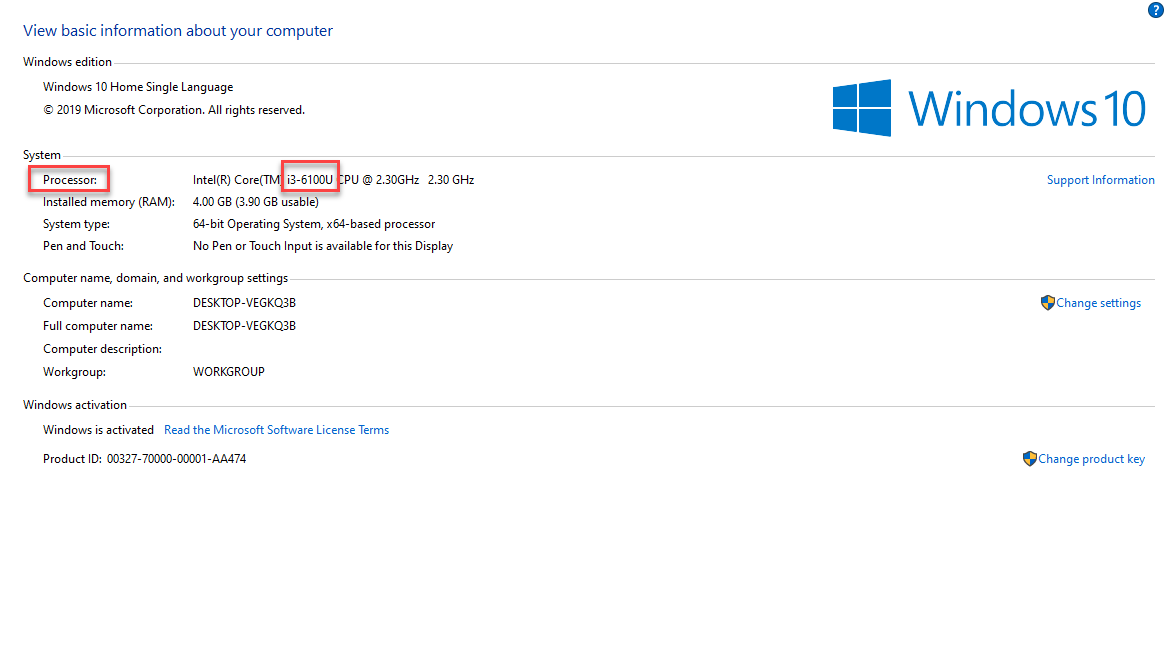The height and width of the screenshot is (663, 1166).
Task: Open the Change product key link
Action: (x=1091, y=459)
